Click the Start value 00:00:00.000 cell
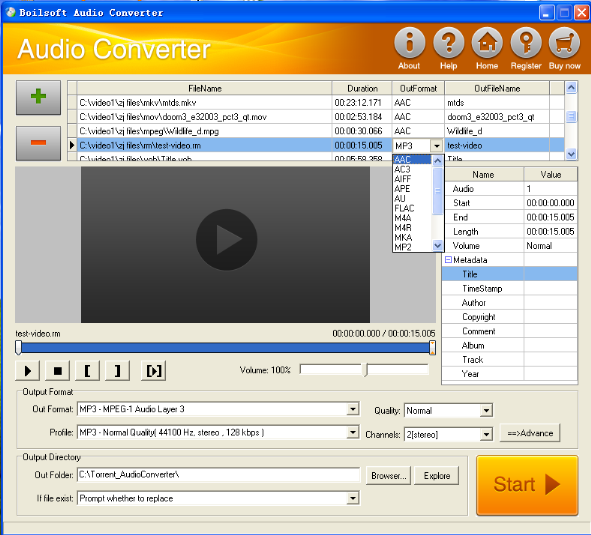Image resolution: width=591 pixels, height=535 pixels. pyautogui.click(x=550, y=203)
